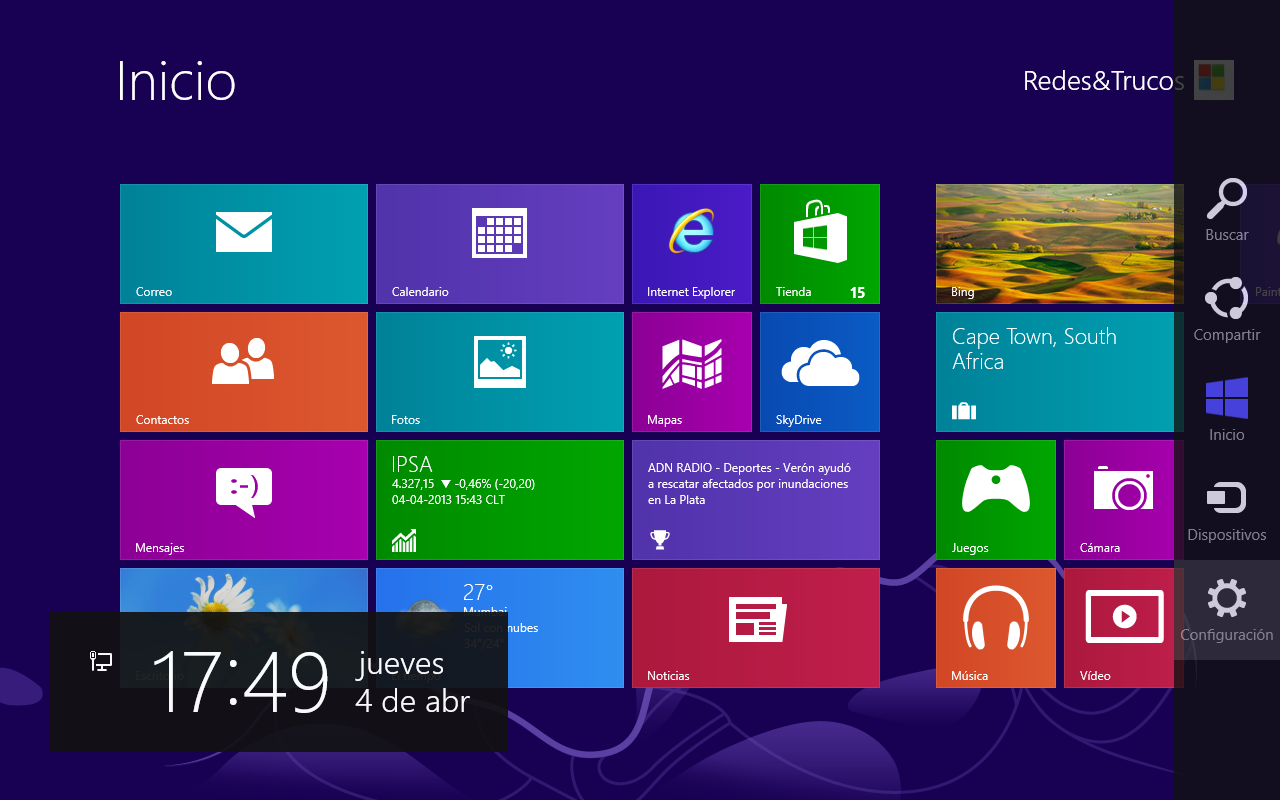Screen dimensions: 1280x800
Task: Open the Juegos games tile
Action: click(996, 500)
